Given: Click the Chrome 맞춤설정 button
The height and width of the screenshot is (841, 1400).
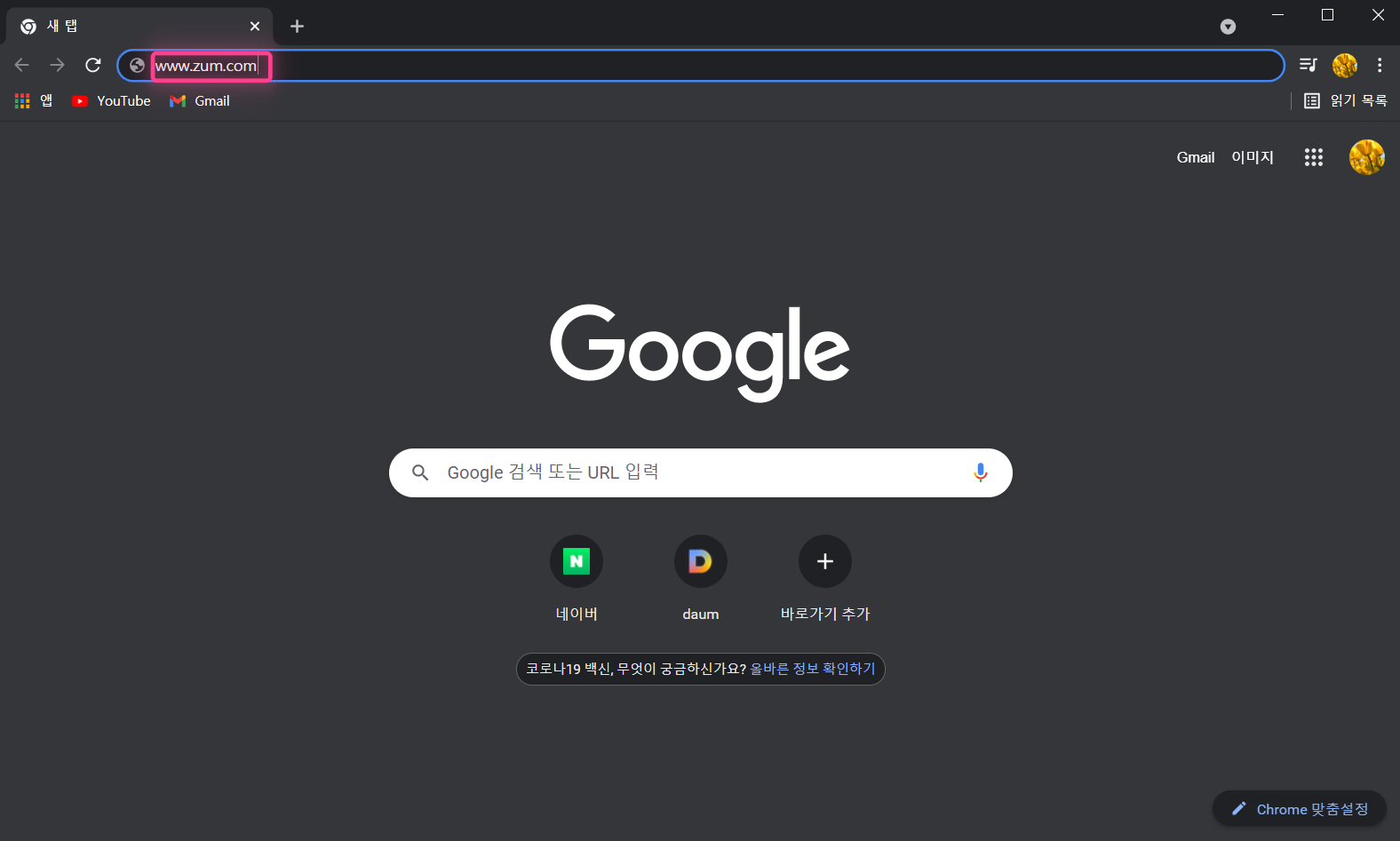Looking at the screenshot, I should pyautogui.click(x=1300, y=809).
